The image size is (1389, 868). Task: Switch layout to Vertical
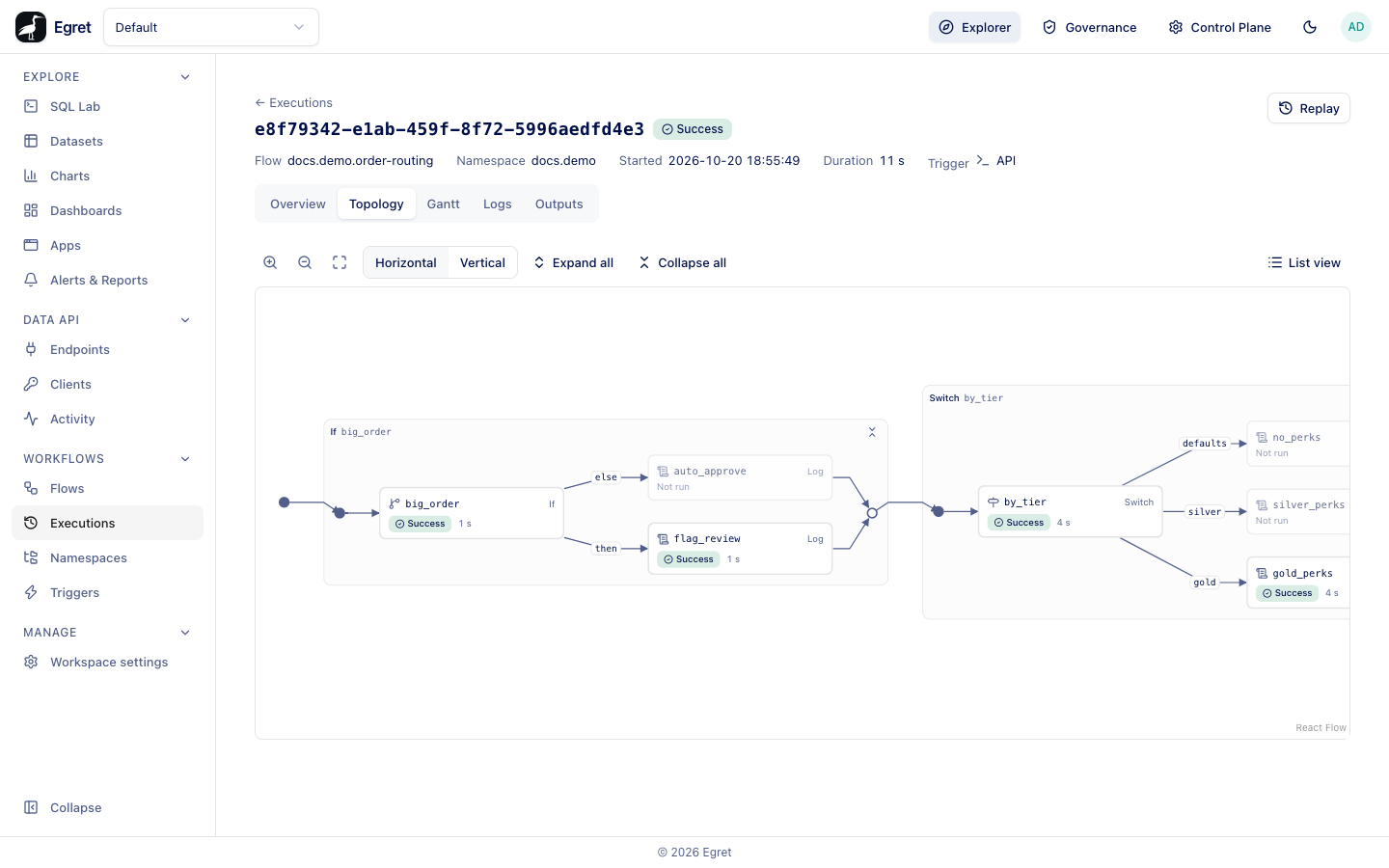coord(482,262)
